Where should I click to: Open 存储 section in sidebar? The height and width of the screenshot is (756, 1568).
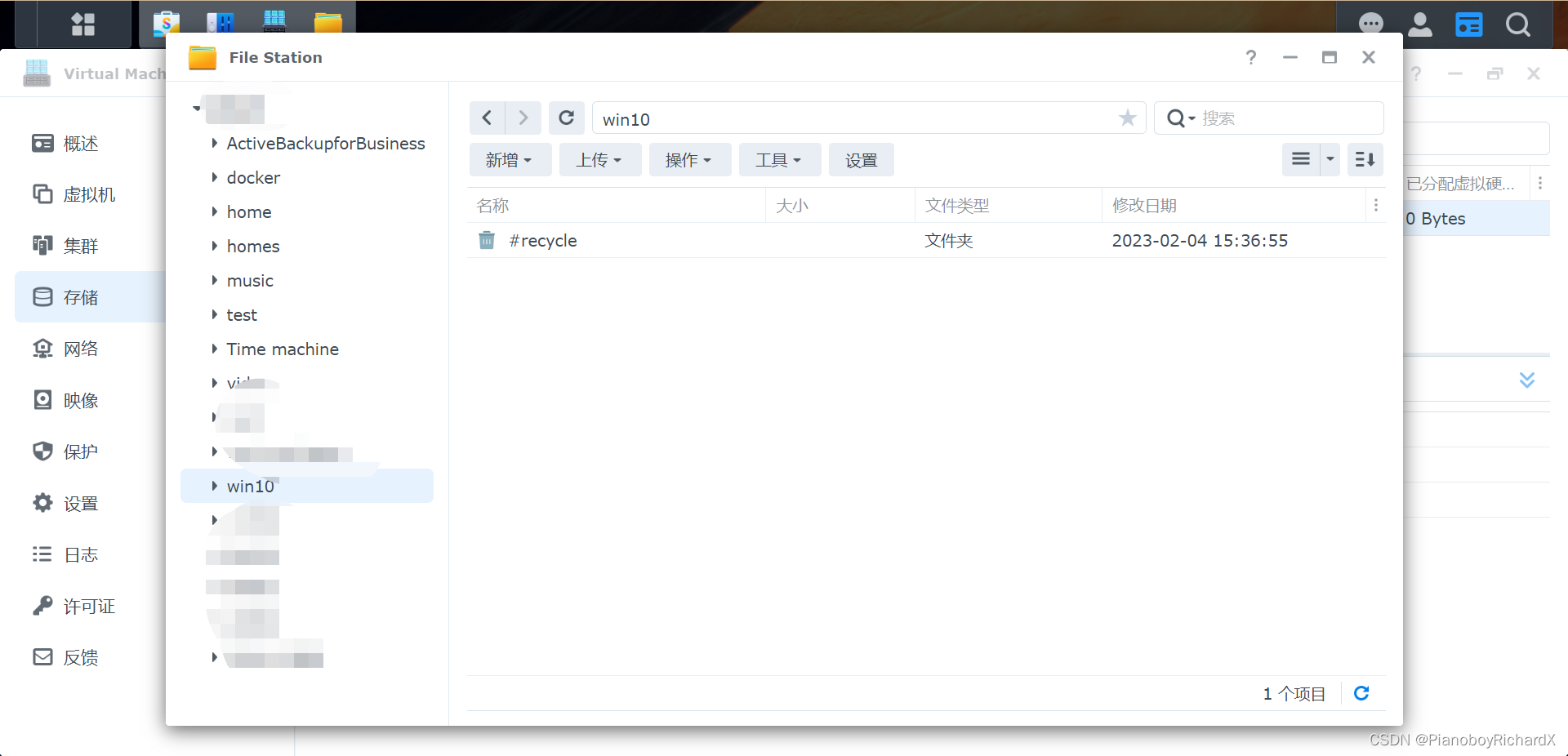90,297
